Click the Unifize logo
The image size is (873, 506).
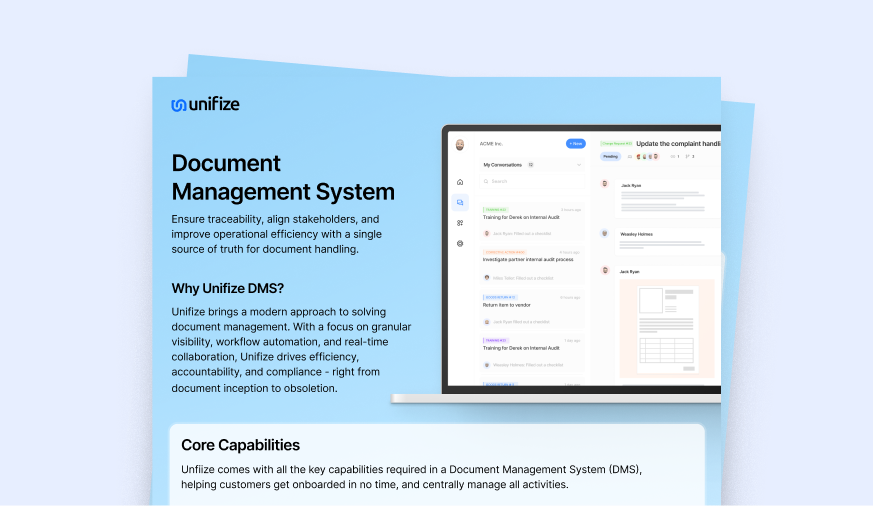coord(205,104)
